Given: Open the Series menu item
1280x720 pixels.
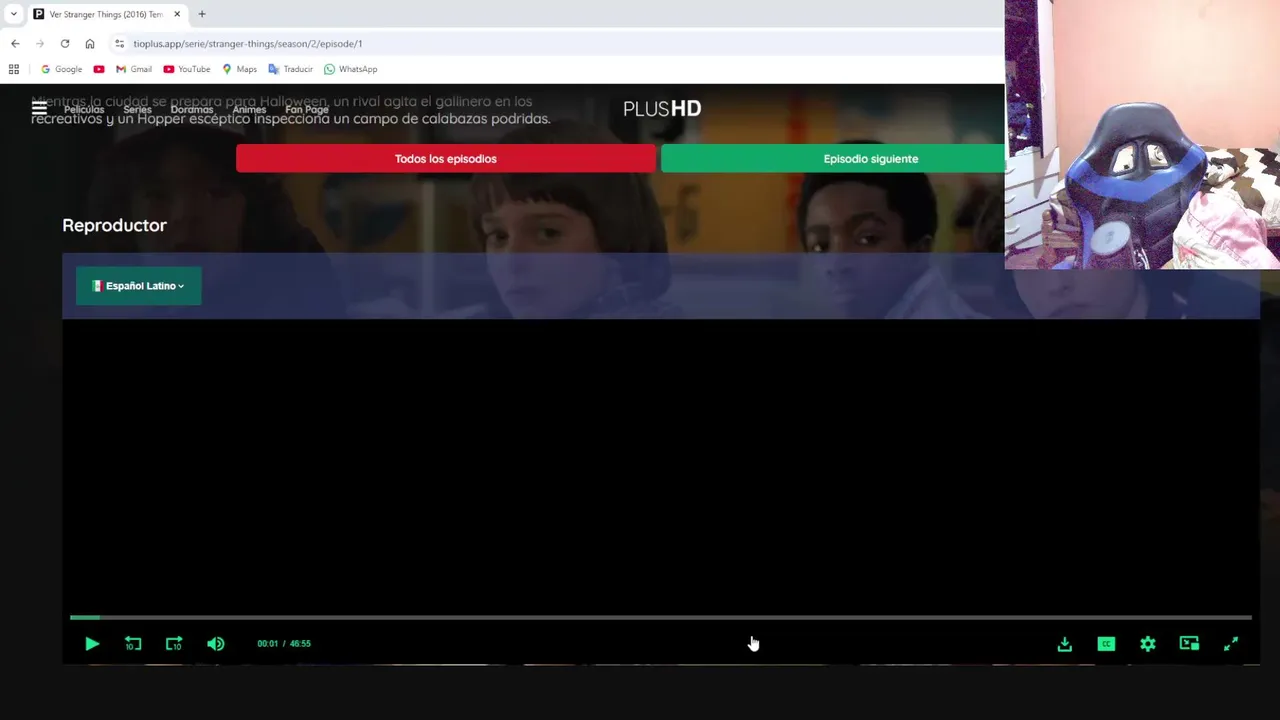Looking at the screenshot, I should pos(137,110).
